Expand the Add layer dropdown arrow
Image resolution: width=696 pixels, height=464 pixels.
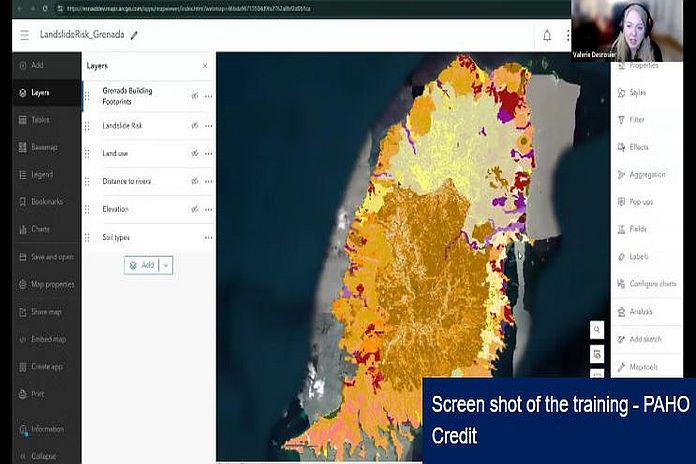click(166, 265)
